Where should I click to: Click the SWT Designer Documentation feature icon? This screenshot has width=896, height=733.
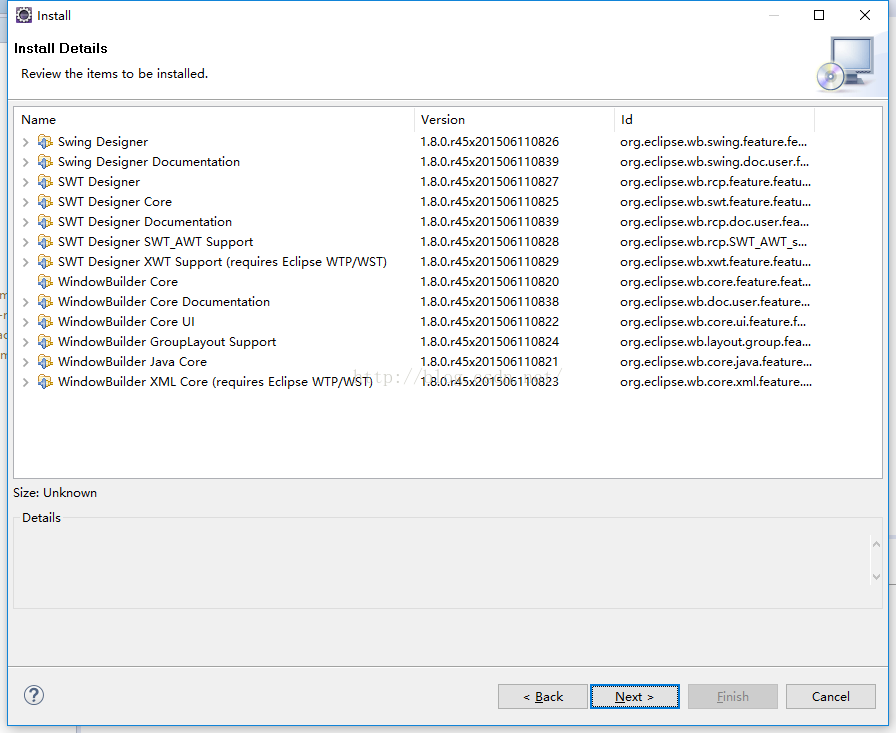coord(45,221)
